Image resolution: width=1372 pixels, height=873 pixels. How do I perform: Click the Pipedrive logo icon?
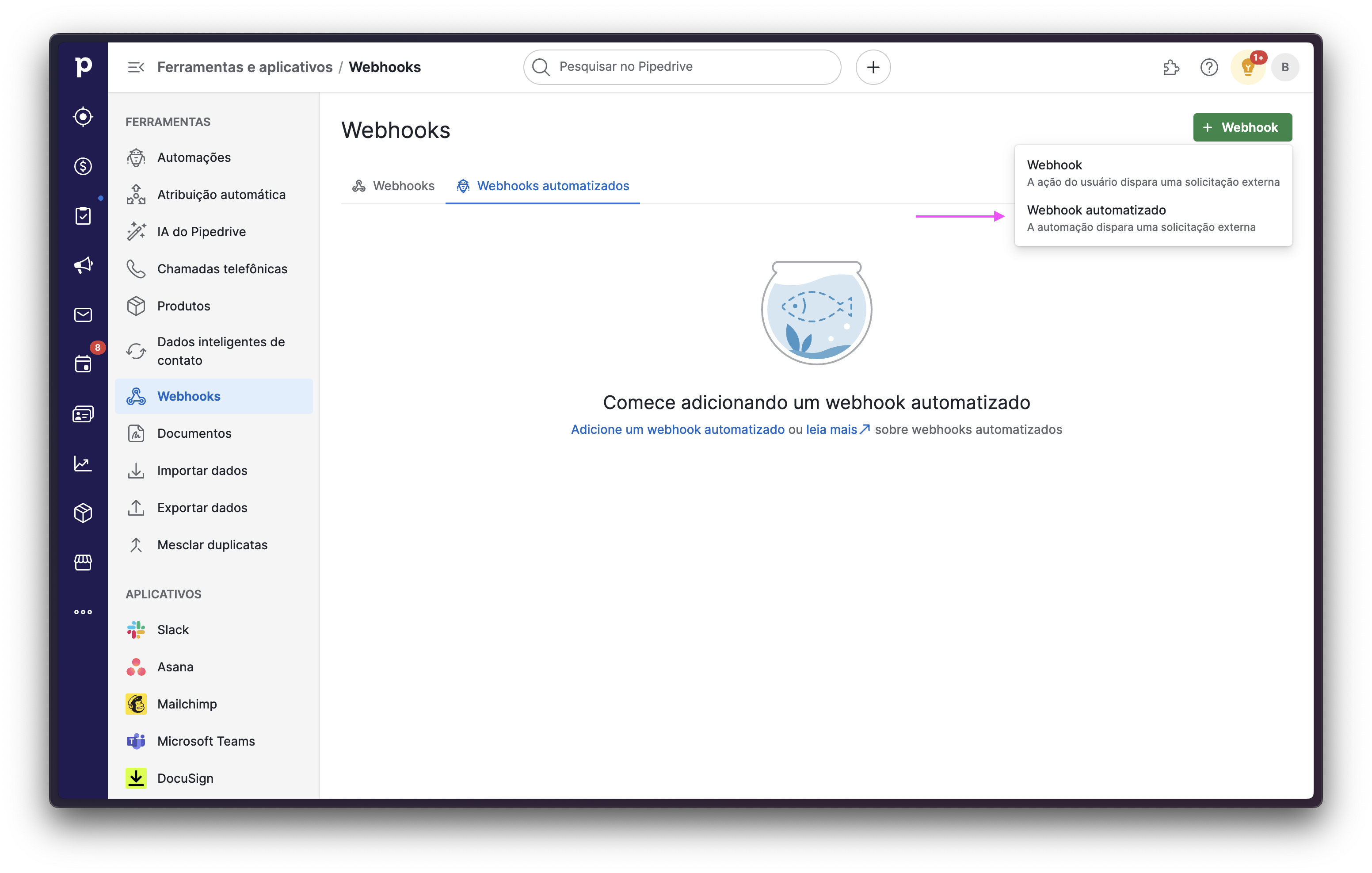[x=83, y=67]
